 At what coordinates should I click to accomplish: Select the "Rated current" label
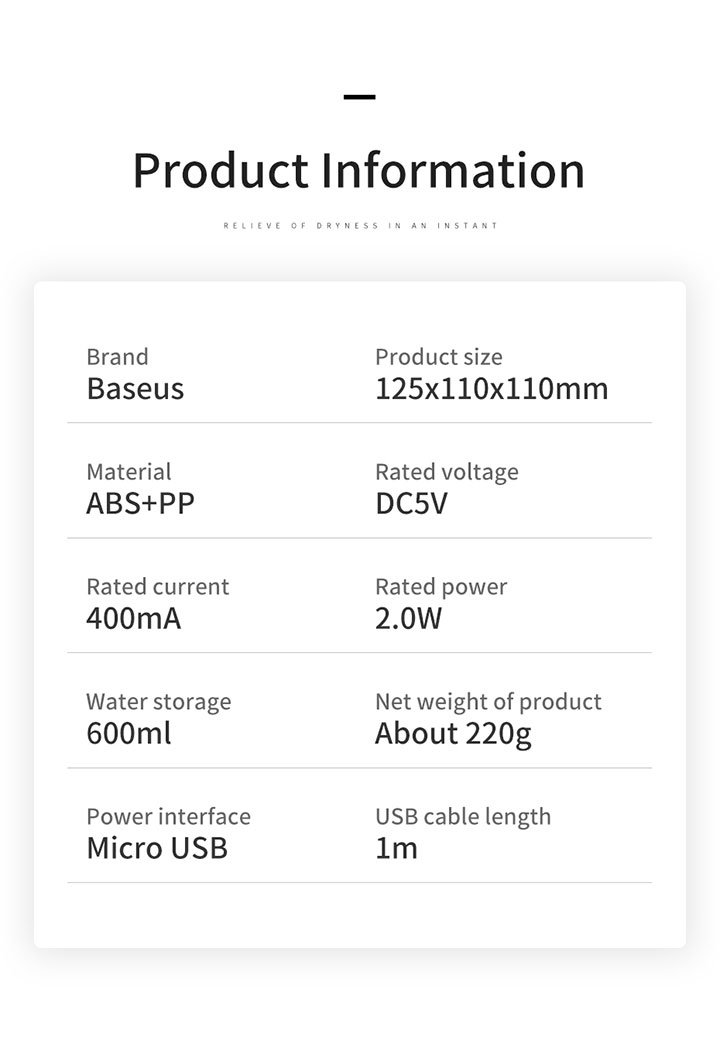pos(158,587)
